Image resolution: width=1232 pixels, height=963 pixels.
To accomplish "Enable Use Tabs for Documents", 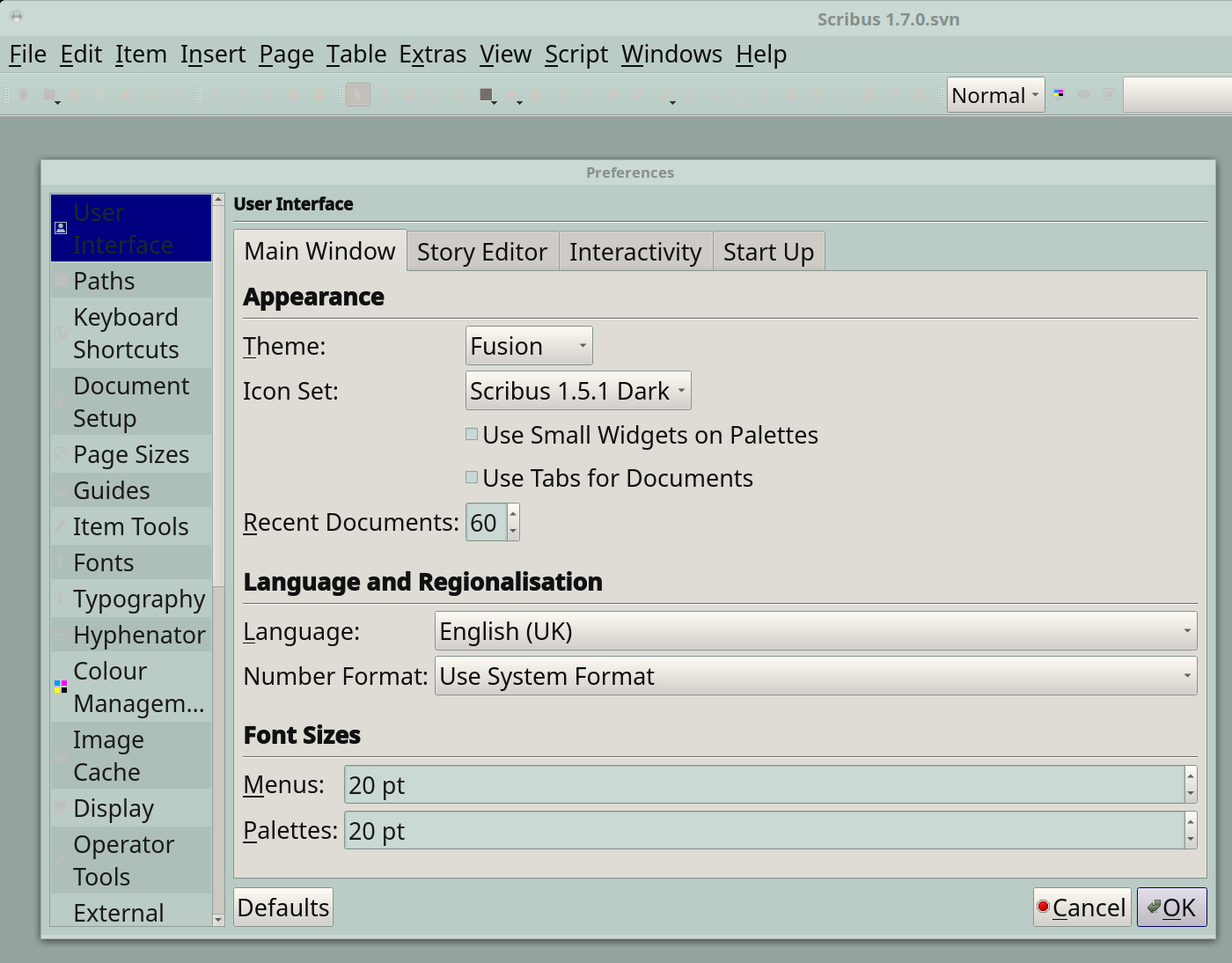I will [473, 478].
